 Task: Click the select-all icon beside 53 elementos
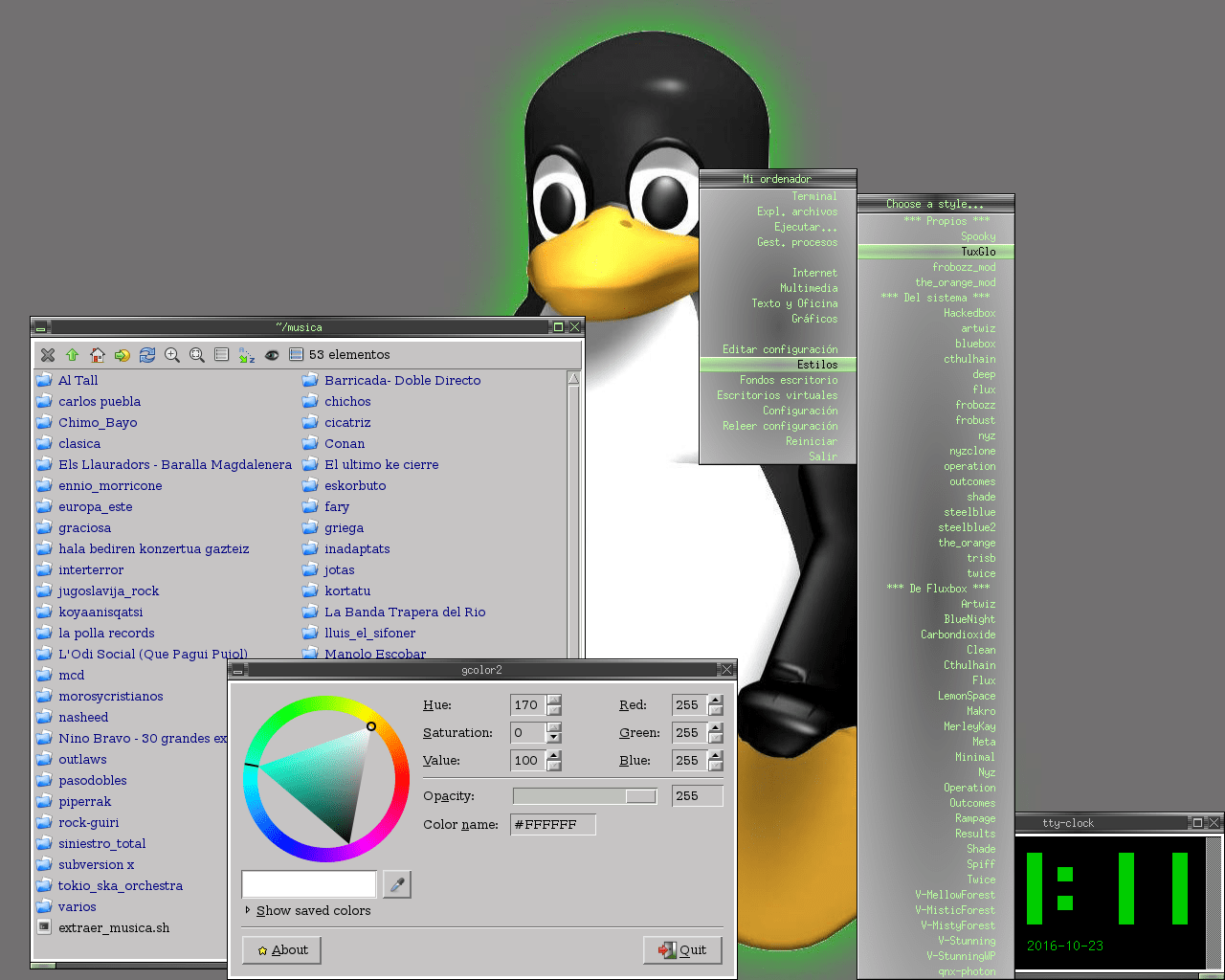297,355
